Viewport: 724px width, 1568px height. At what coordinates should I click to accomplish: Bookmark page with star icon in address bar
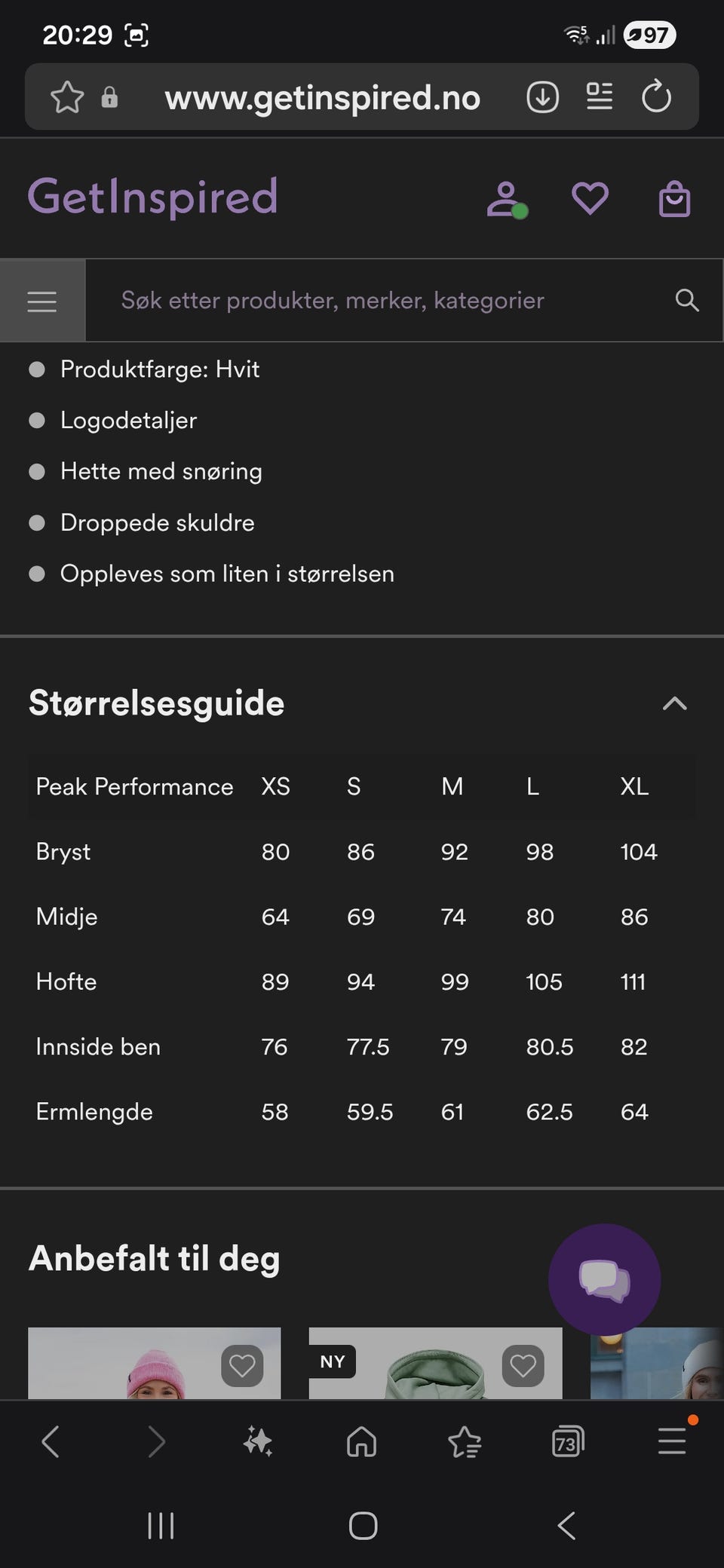pos(67,97)
